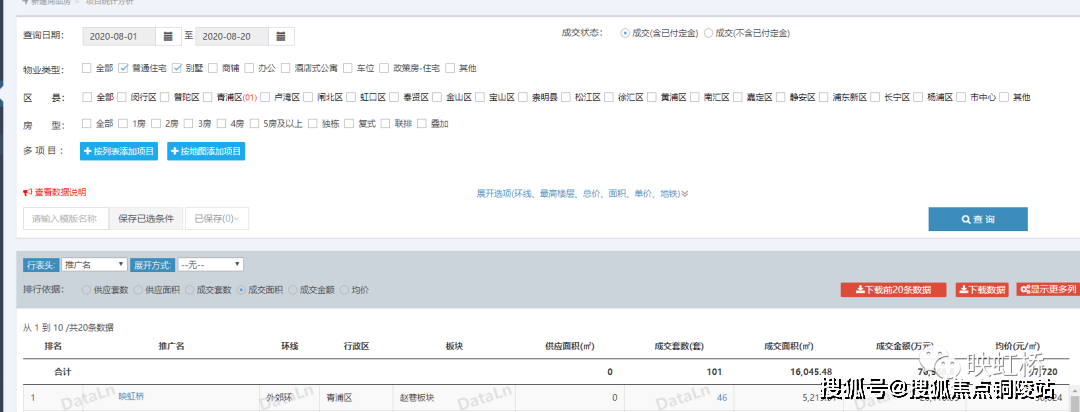Open 行表头 dropdown showing 推广名
This screenshot has width=1080, height=412.
94,265
